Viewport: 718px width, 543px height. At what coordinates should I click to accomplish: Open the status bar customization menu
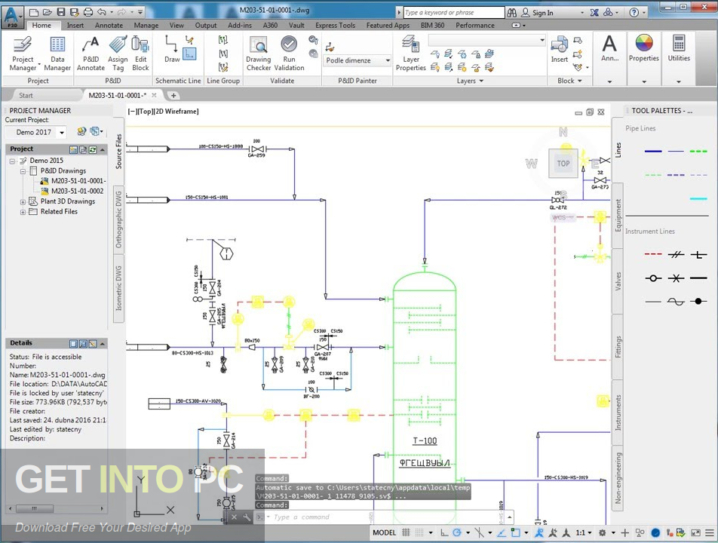709,532
